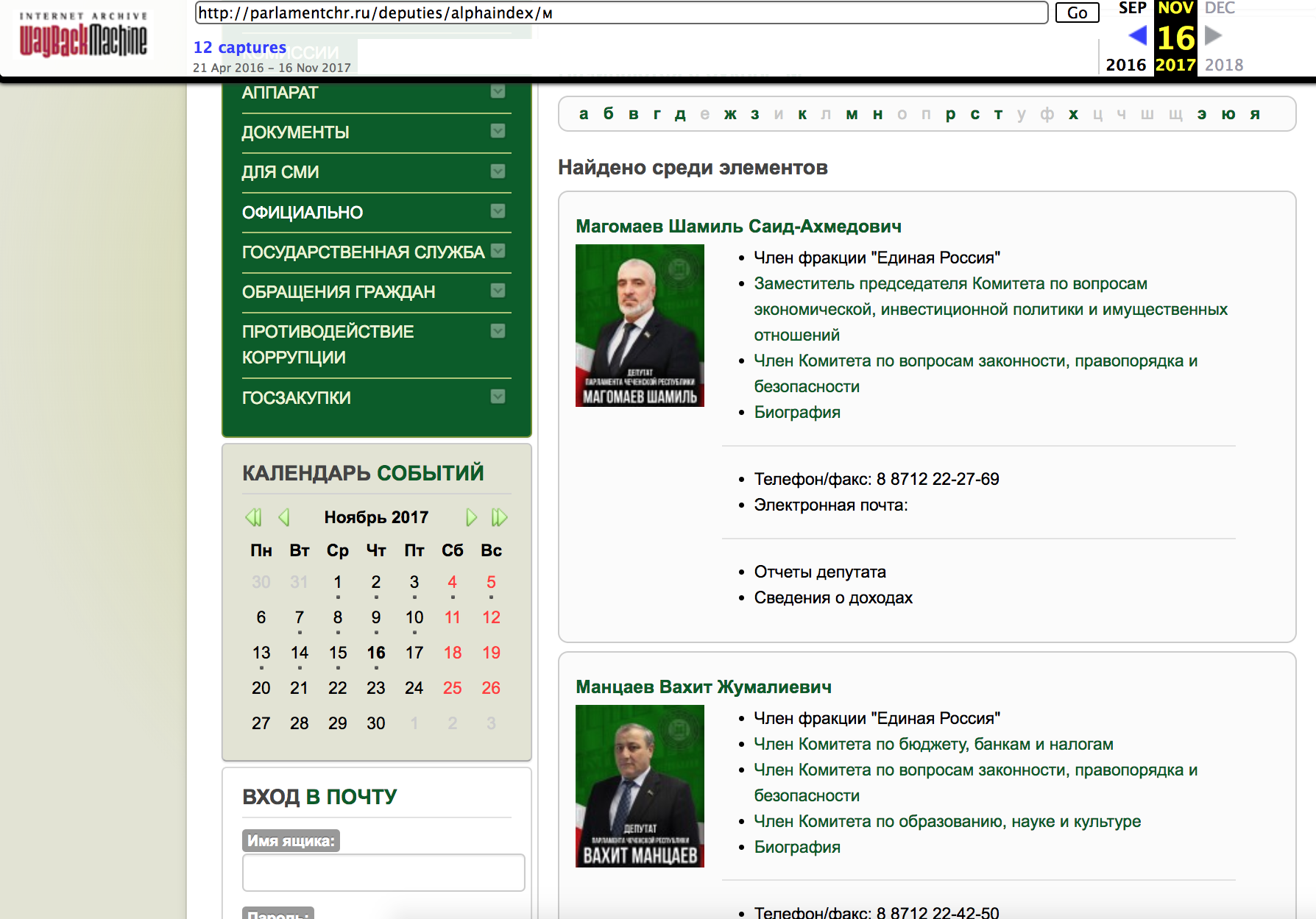The width and height of the screenshot is (1316, 919).
Task: Jump back one year in events calendar
Action: (253, 517)
